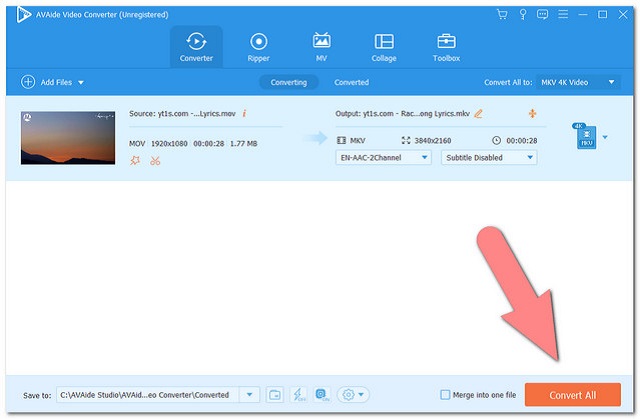Open the feedback chat icon
Viewport: 640px width, 419px height.
tap(542, 15)
